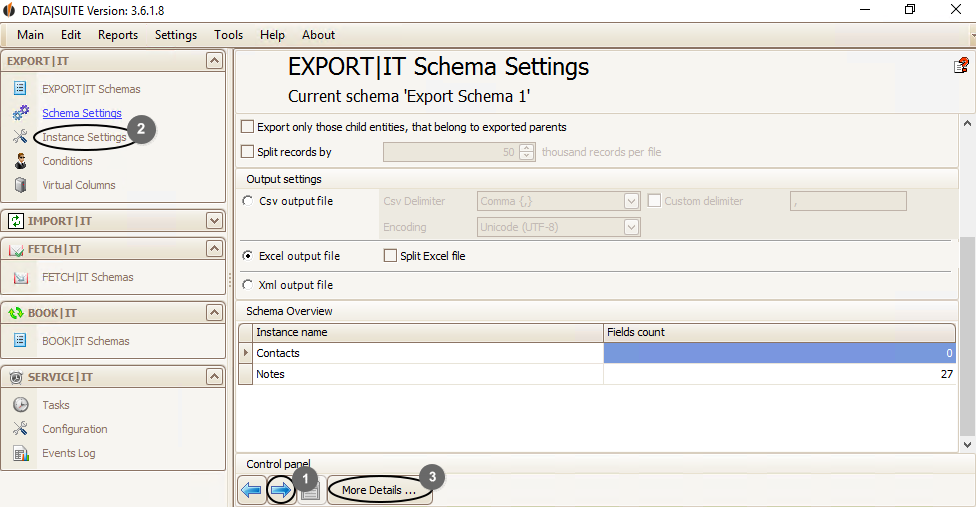Open the About menu
The image size is (976, 507).
[318, 35]
